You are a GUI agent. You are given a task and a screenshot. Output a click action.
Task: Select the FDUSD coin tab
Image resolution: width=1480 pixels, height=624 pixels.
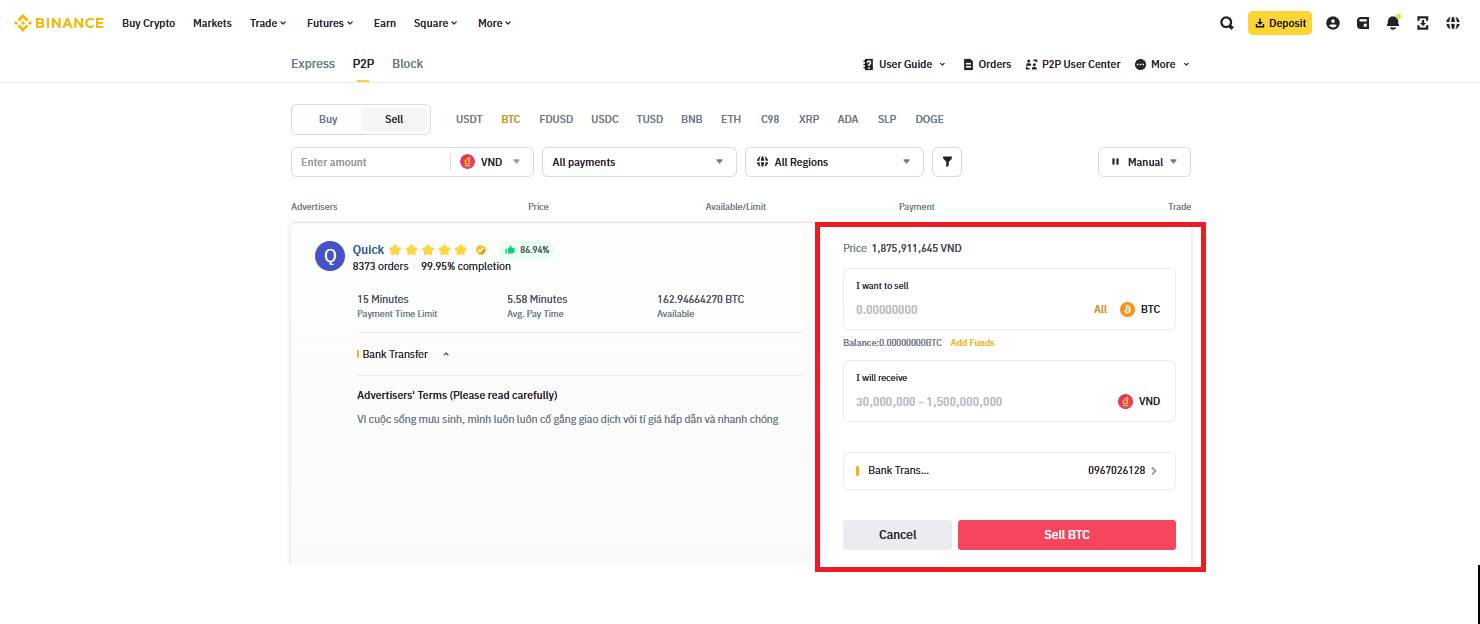point(556,119)
